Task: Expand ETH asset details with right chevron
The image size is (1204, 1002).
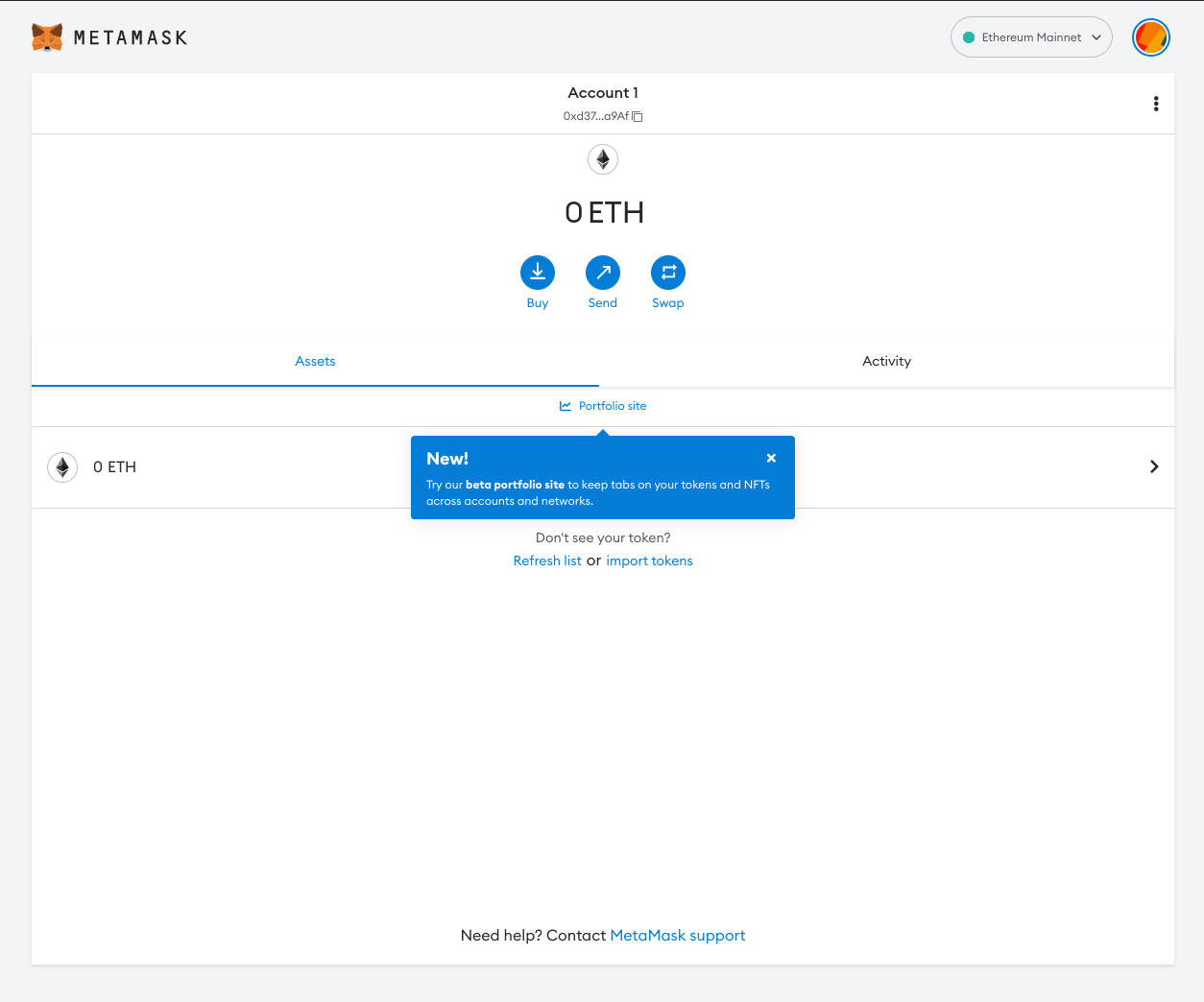Action: [x=1153, y=466]
